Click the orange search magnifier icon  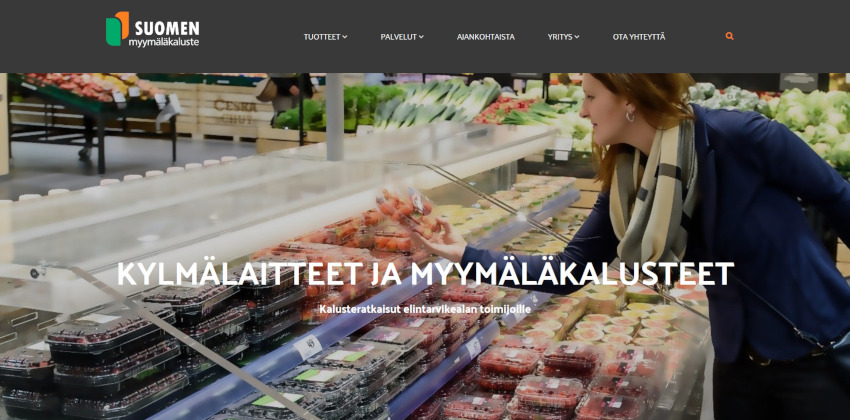tap(729, 36)
